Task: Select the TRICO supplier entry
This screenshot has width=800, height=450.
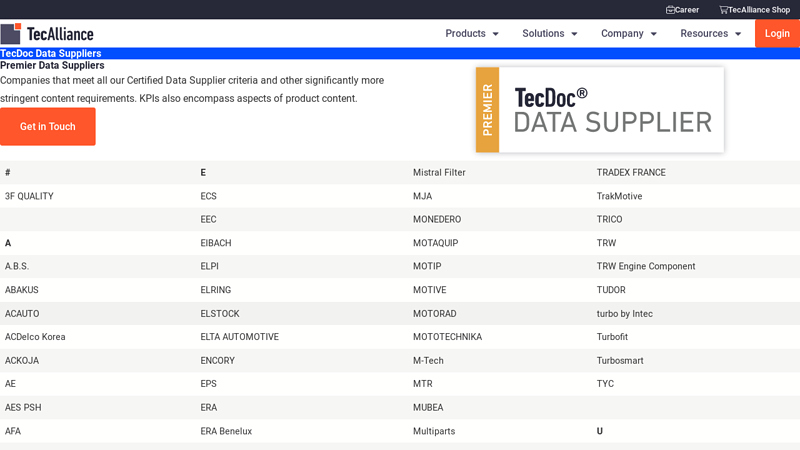Action: pyautogui.click(x=609, y=219)
